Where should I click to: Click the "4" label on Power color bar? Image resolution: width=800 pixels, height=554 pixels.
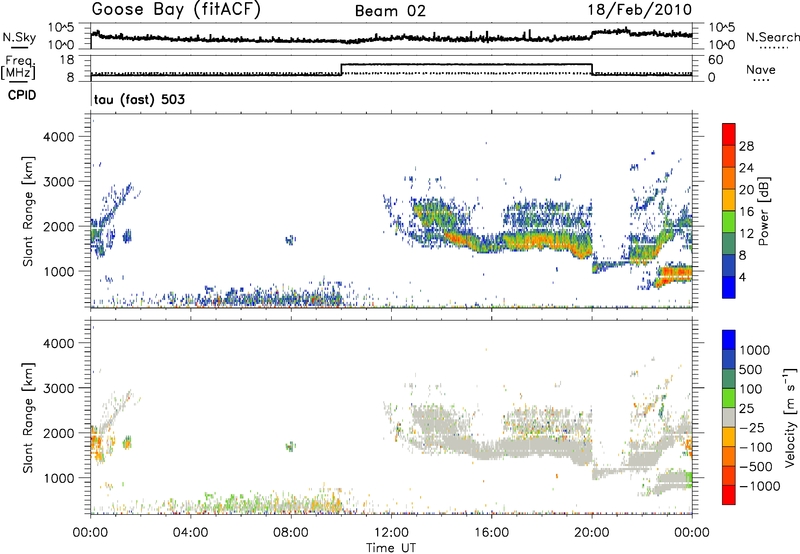pos(742,277)
